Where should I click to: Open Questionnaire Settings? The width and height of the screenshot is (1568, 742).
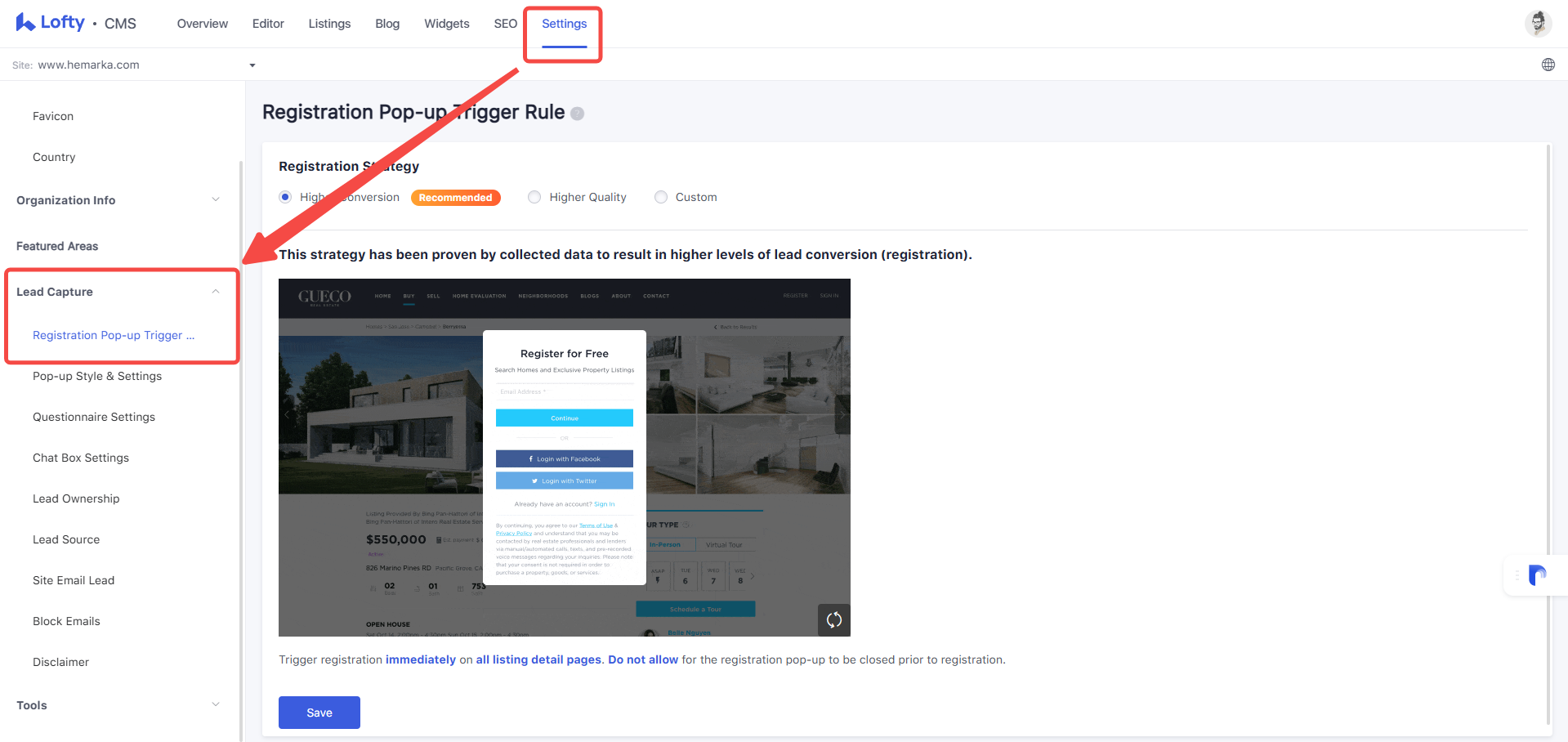94,417
